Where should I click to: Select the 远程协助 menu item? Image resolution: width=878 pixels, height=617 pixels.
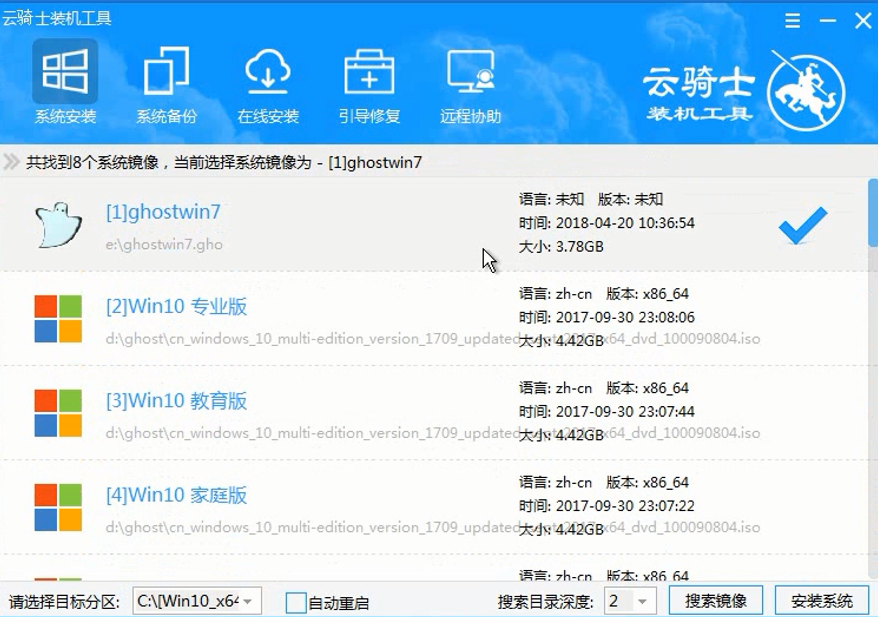469,113
